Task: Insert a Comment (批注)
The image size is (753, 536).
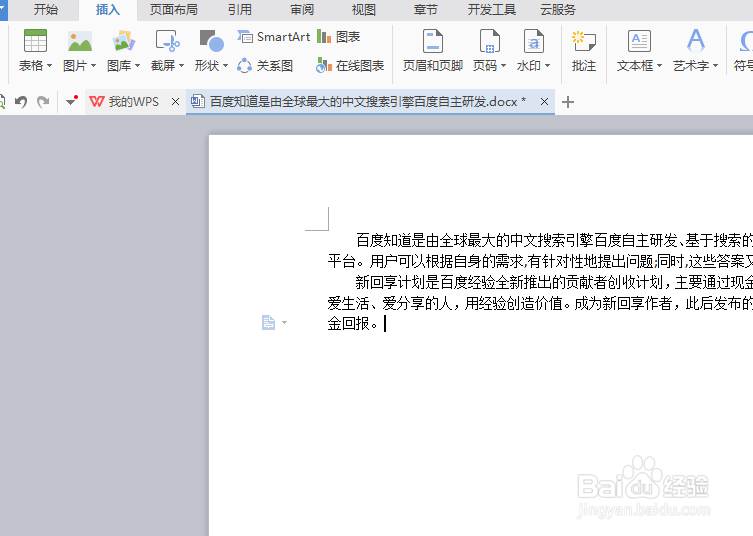Action: [x=584, y=50]
